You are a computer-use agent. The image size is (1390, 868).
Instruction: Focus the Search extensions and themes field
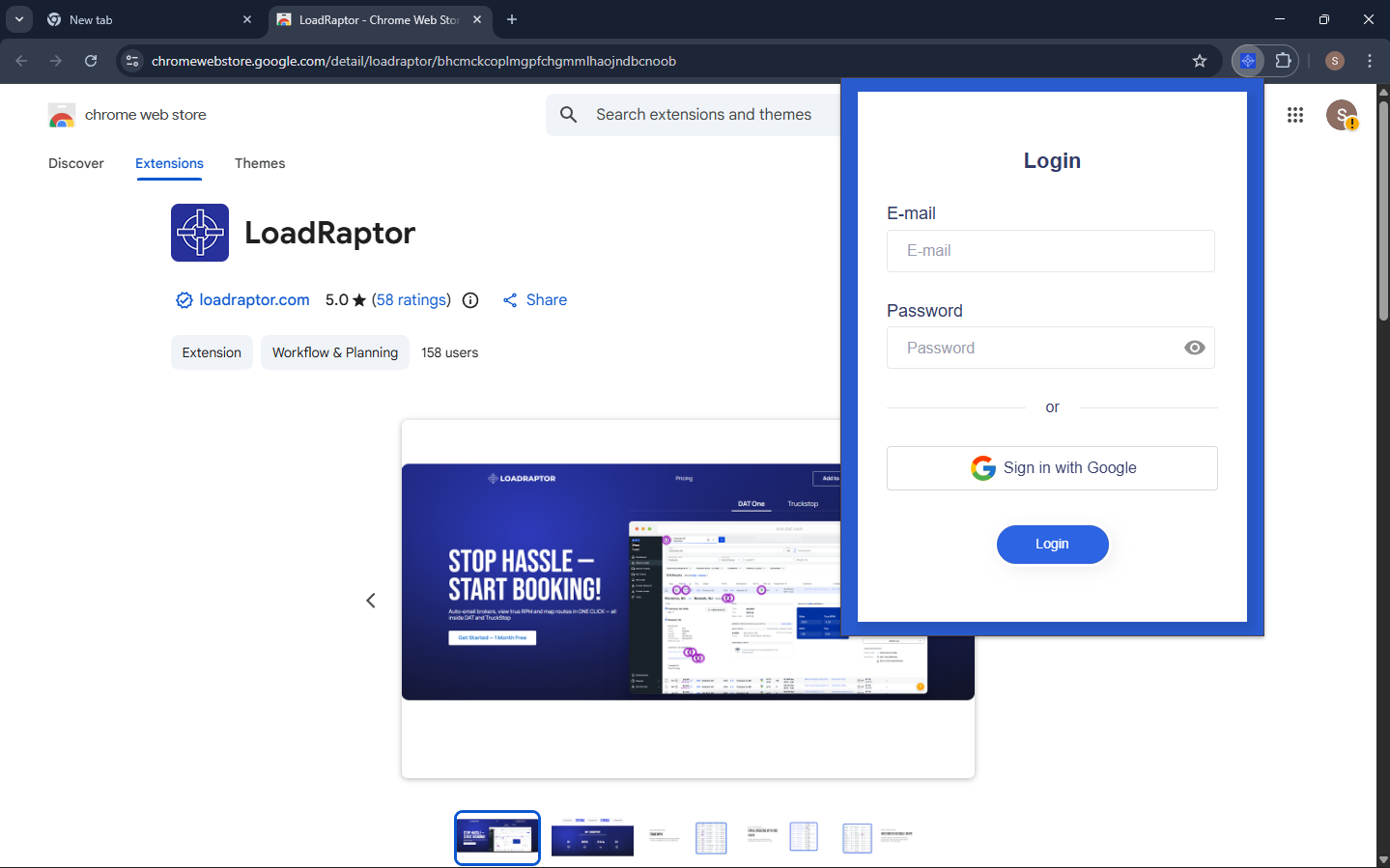tap(703, 115)
